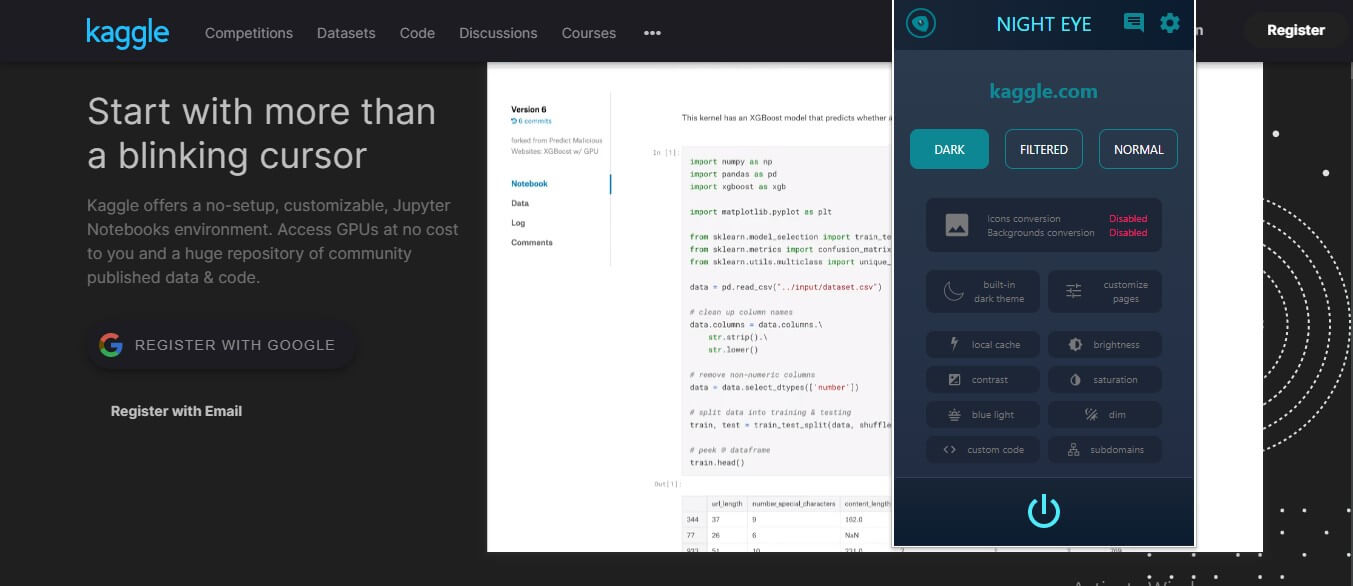Switch to FILTERED mode
The height and width of the screenshot is (586, 1353).
1044,149
